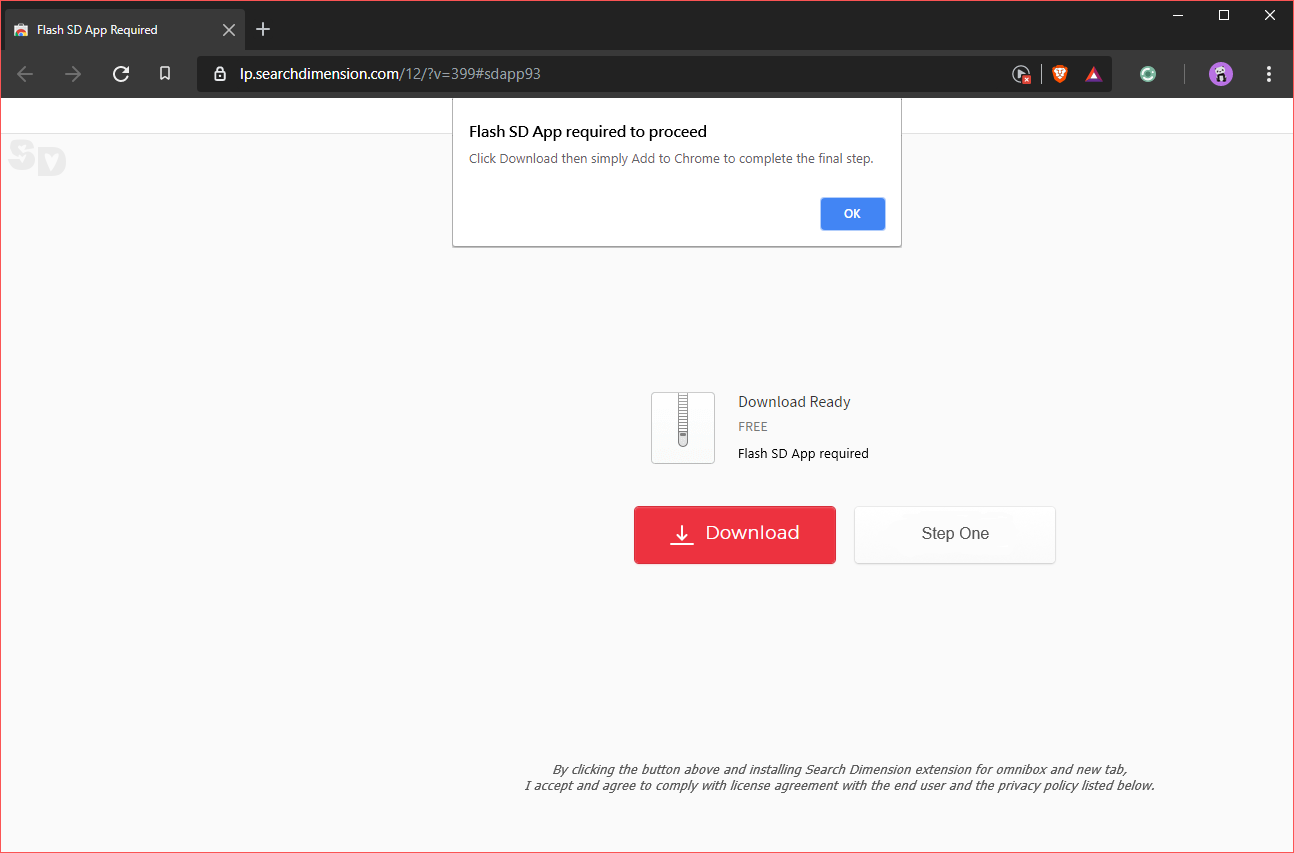The width and height of the screenshot is (1294, 853).
Task: Bookmark this page with the bookmark icon
Action: pyautogui.click(x=165, y=74)
